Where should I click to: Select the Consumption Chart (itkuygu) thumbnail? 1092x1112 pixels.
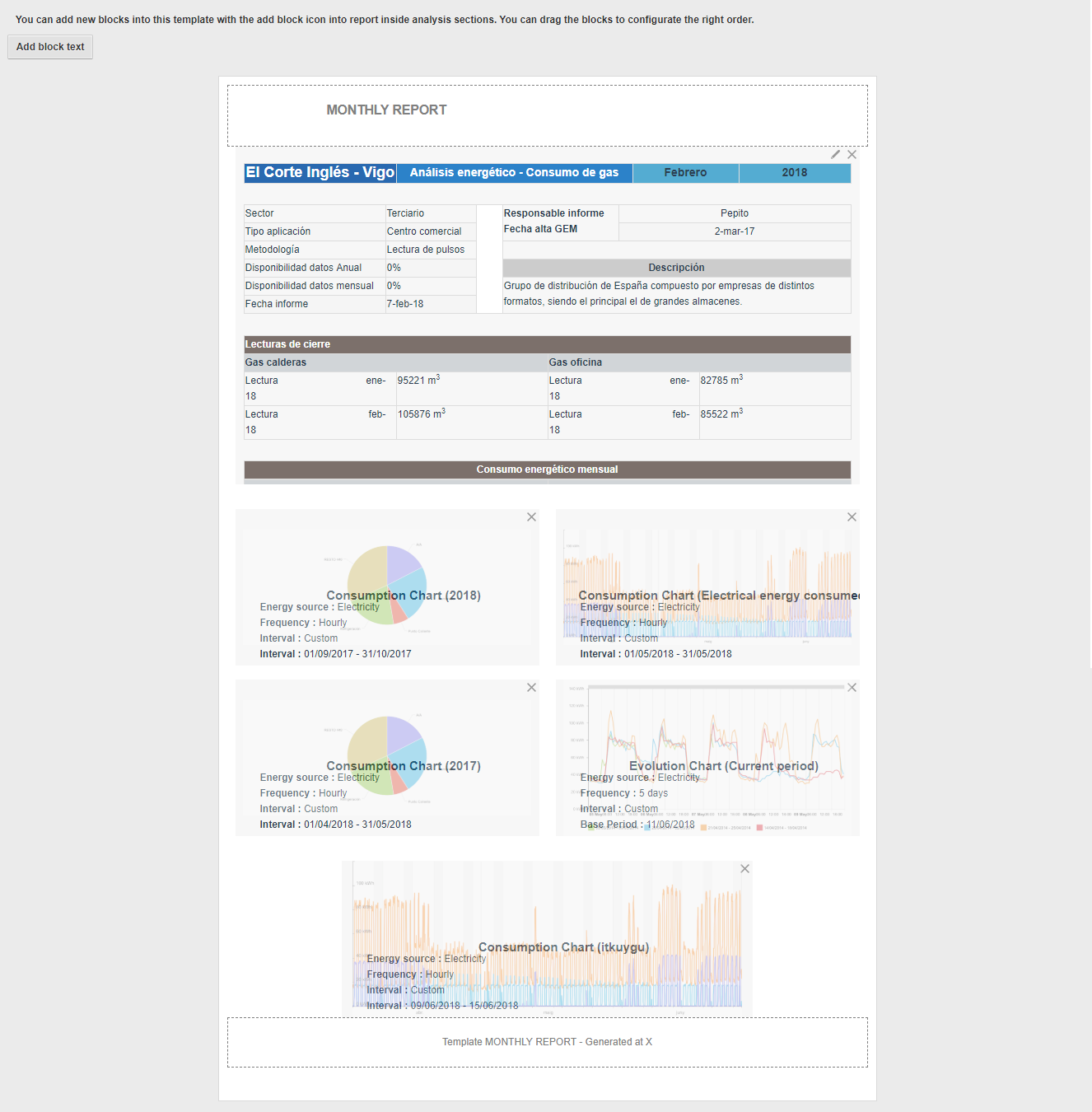547,938
